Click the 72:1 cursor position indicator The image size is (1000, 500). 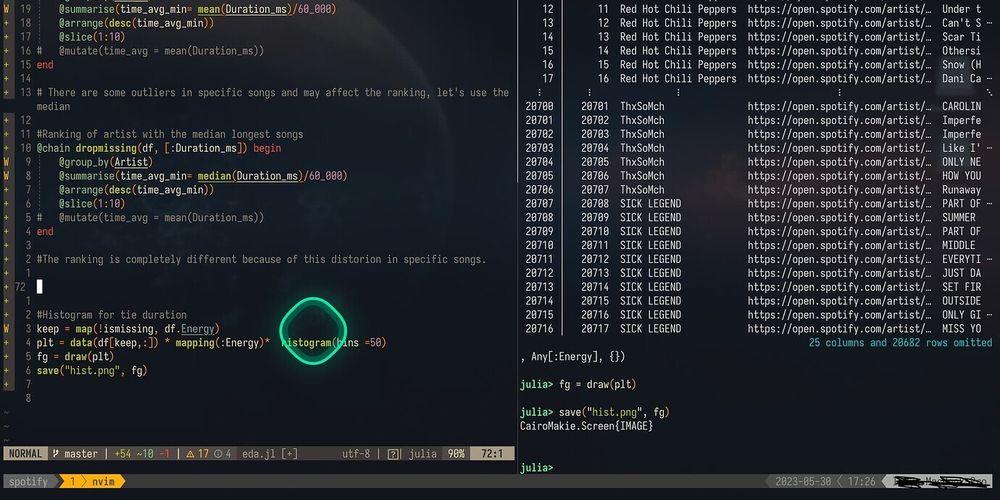coord(492,453)
